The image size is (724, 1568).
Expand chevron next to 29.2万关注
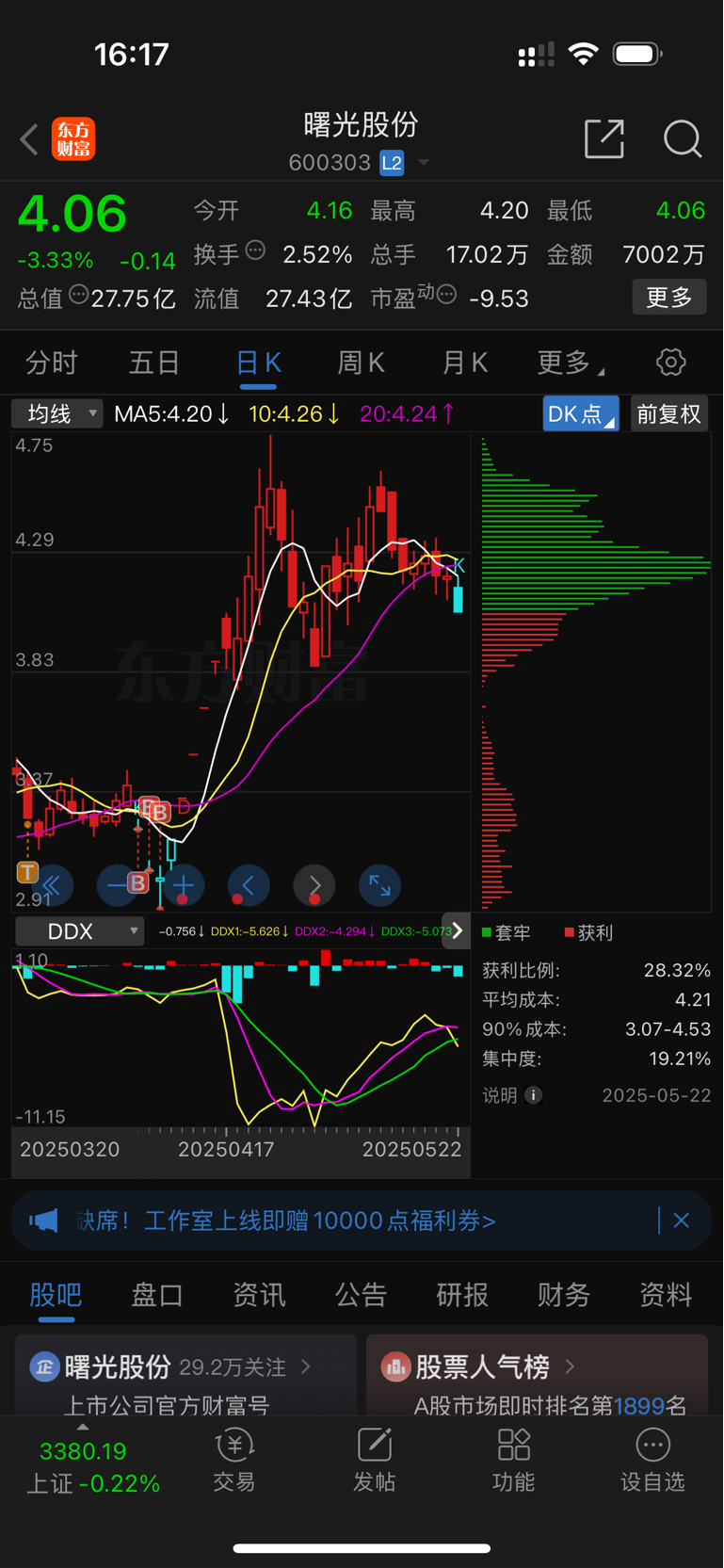pyautogui.click(x=306, y=1366)
